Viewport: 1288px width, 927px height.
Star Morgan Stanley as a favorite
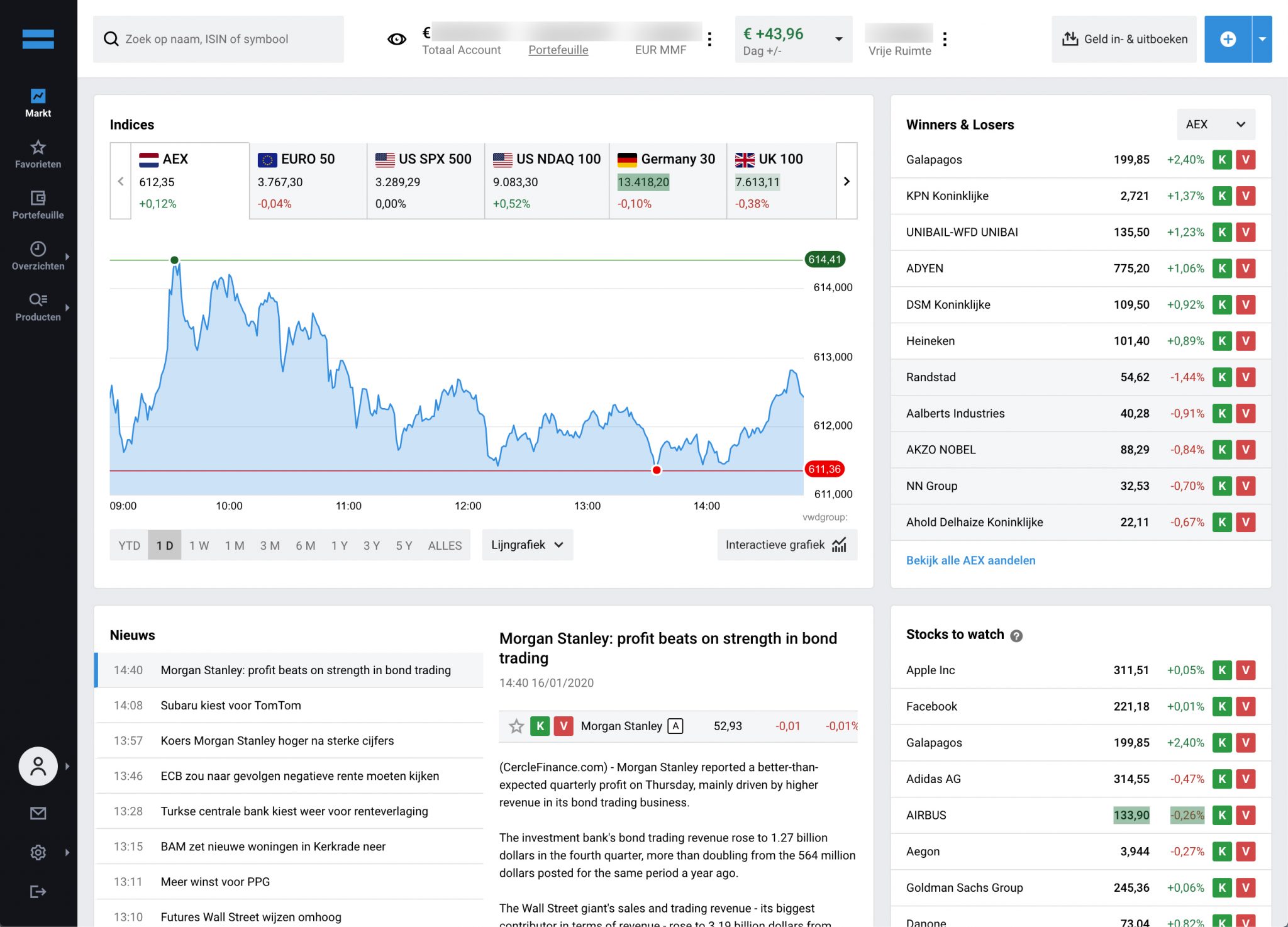(516, 726)
